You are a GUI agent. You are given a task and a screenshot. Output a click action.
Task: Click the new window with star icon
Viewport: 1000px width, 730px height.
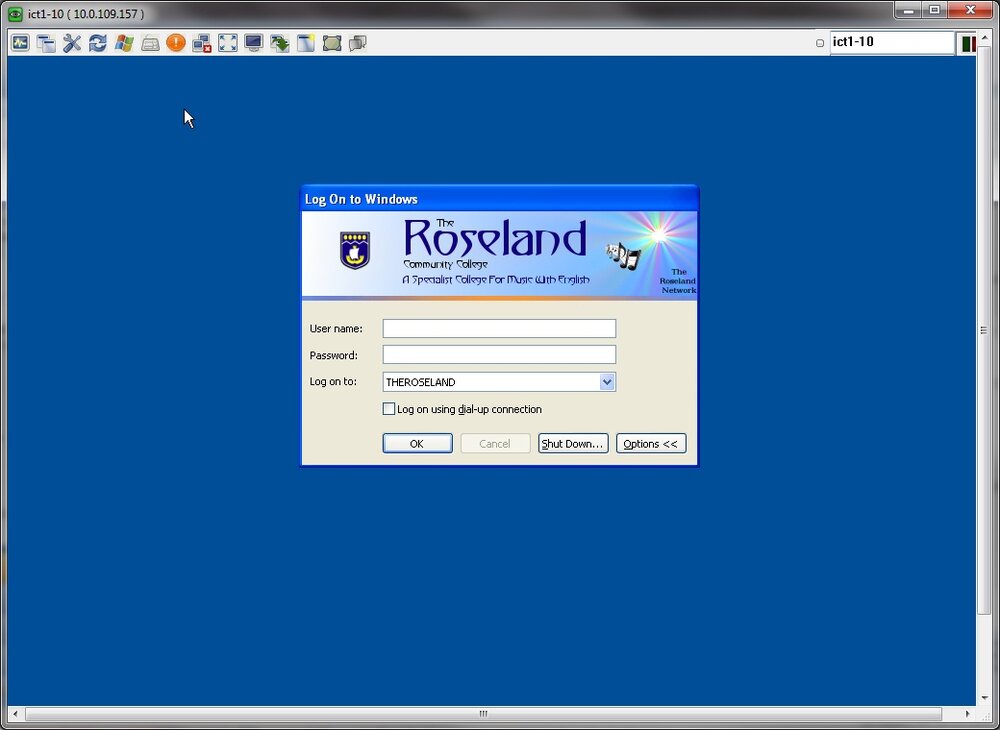tap(305, 43)
